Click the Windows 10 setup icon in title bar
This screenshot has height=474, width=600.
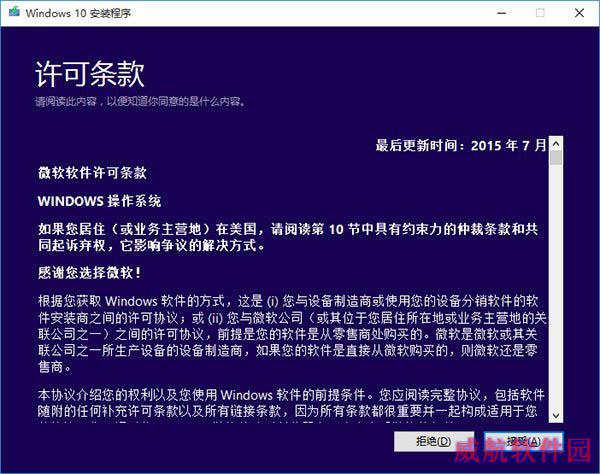(14, 12)
